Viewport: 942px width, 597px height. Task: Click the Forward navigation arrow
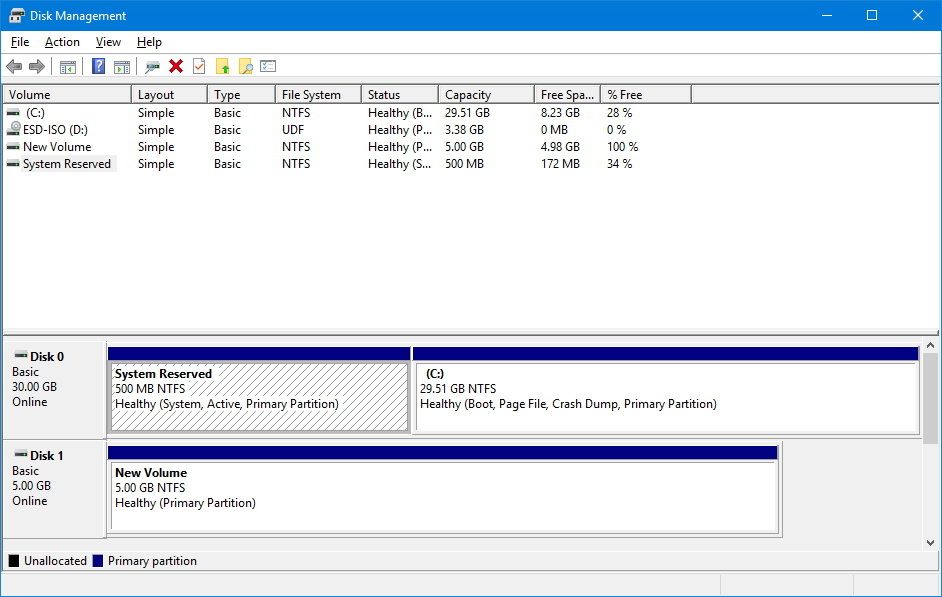tap(35, 67)
